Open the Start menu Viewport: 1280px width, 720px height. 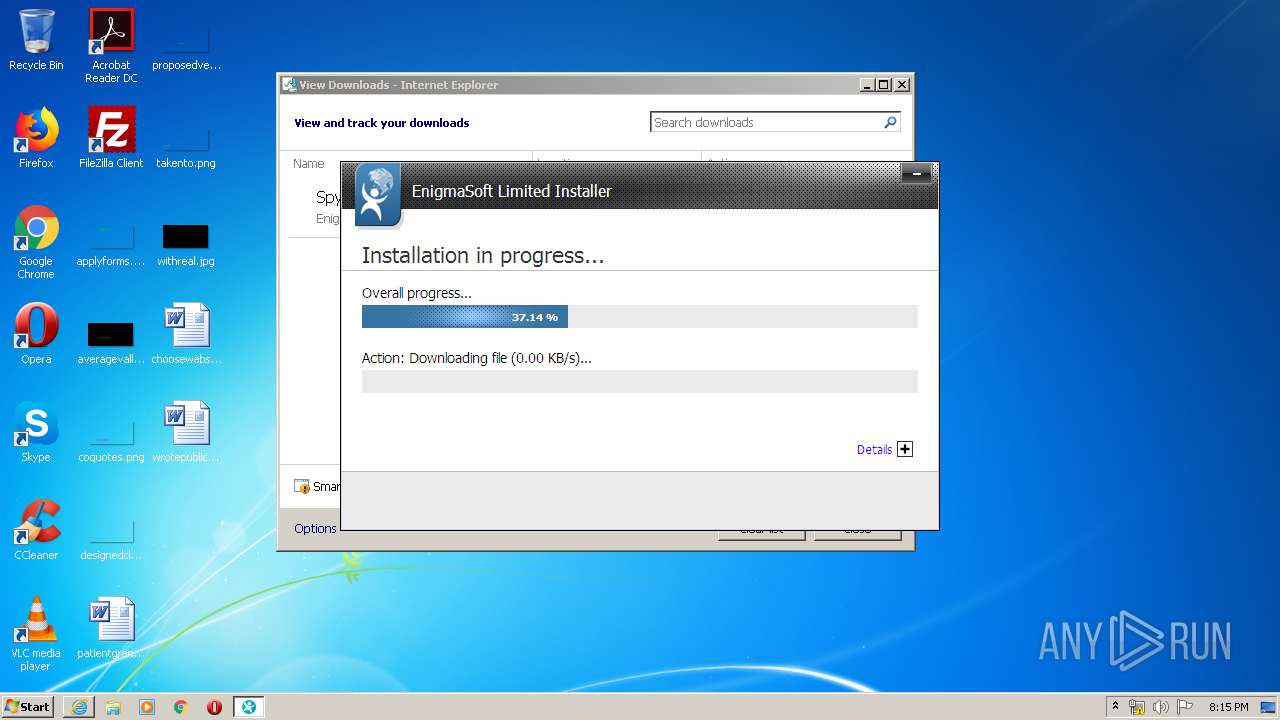[28, 707]
